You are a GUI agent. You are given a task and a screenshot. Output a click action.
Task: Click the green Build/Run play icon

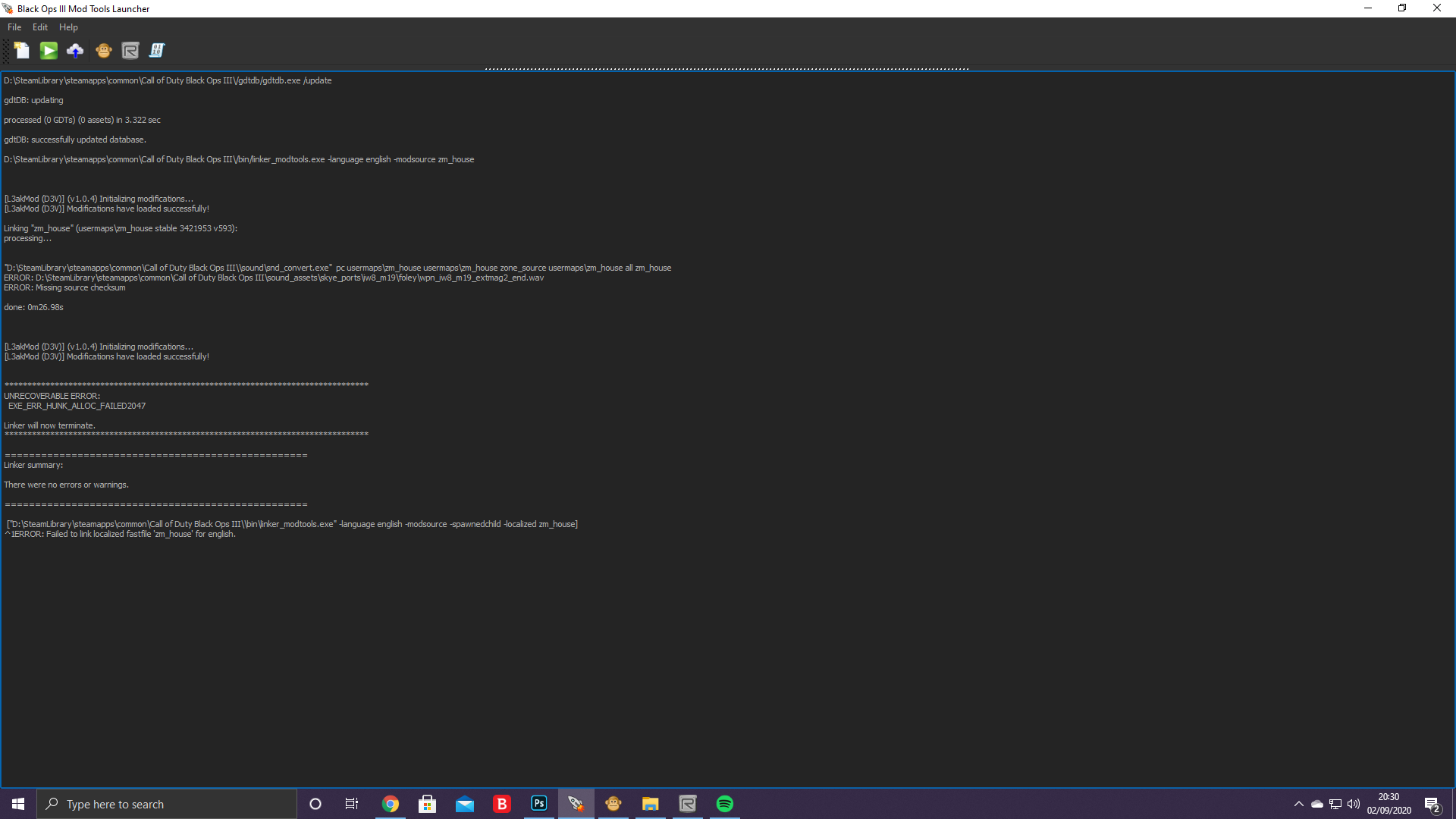tap(49, 51)
